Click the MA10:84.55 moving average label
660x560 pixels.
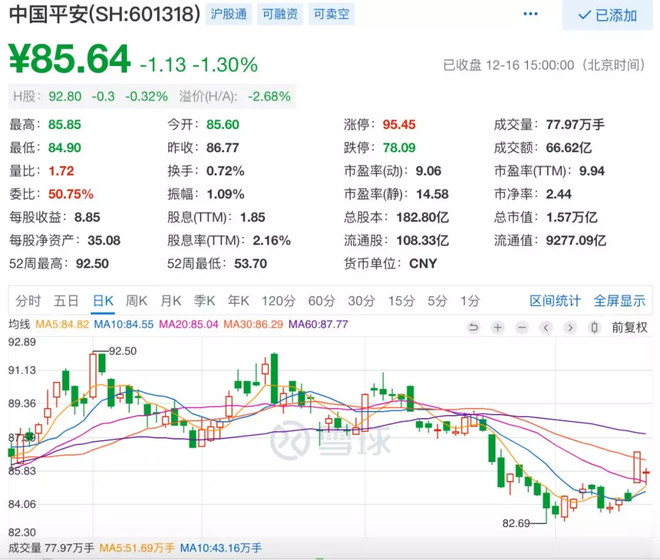[x=123, y=324]
